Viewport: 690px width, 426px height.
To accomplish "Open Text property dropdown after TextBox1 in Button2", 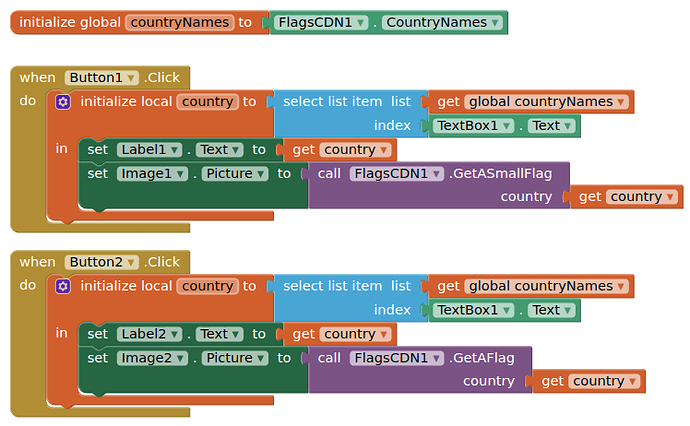I will tap(551, 310).
